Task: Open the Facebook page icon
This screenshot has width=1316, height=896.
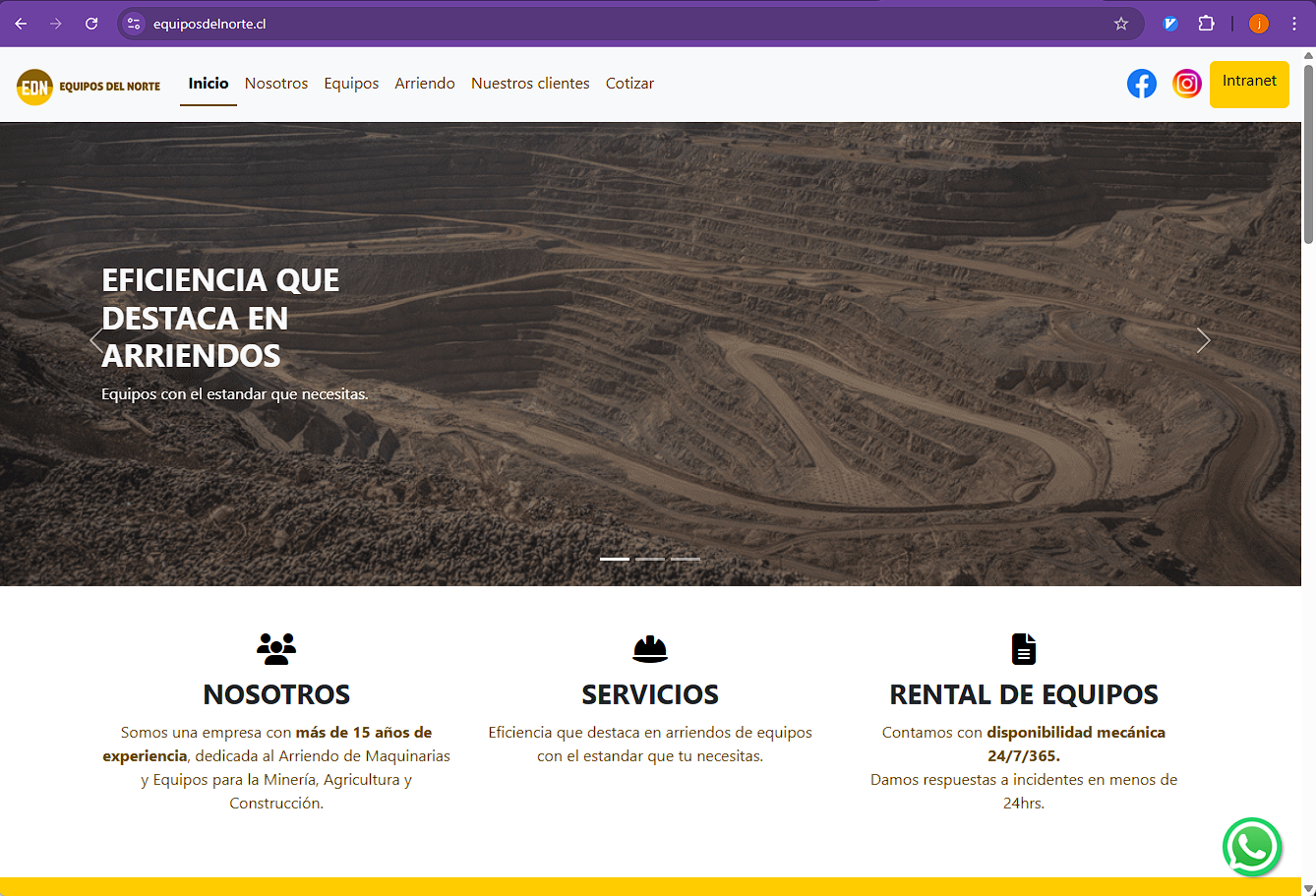Action: point(1141,85)
